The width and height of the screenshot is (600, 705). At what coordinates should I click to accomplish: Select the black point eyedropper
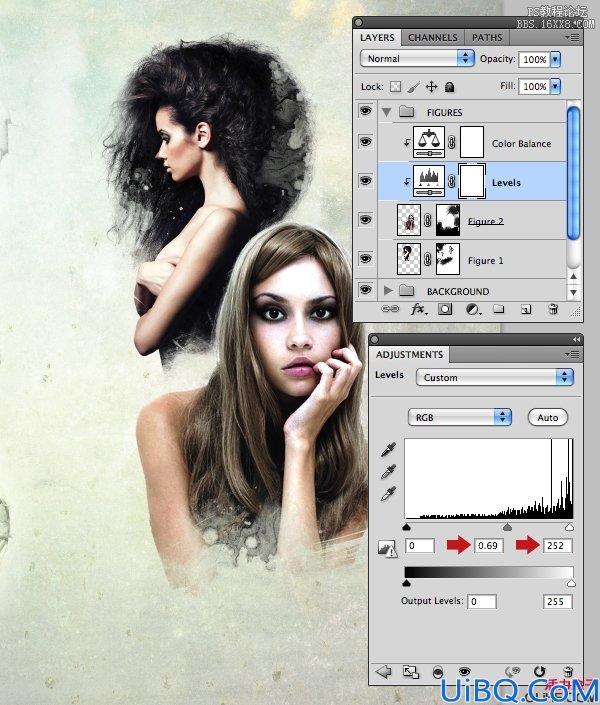(388, 450)
